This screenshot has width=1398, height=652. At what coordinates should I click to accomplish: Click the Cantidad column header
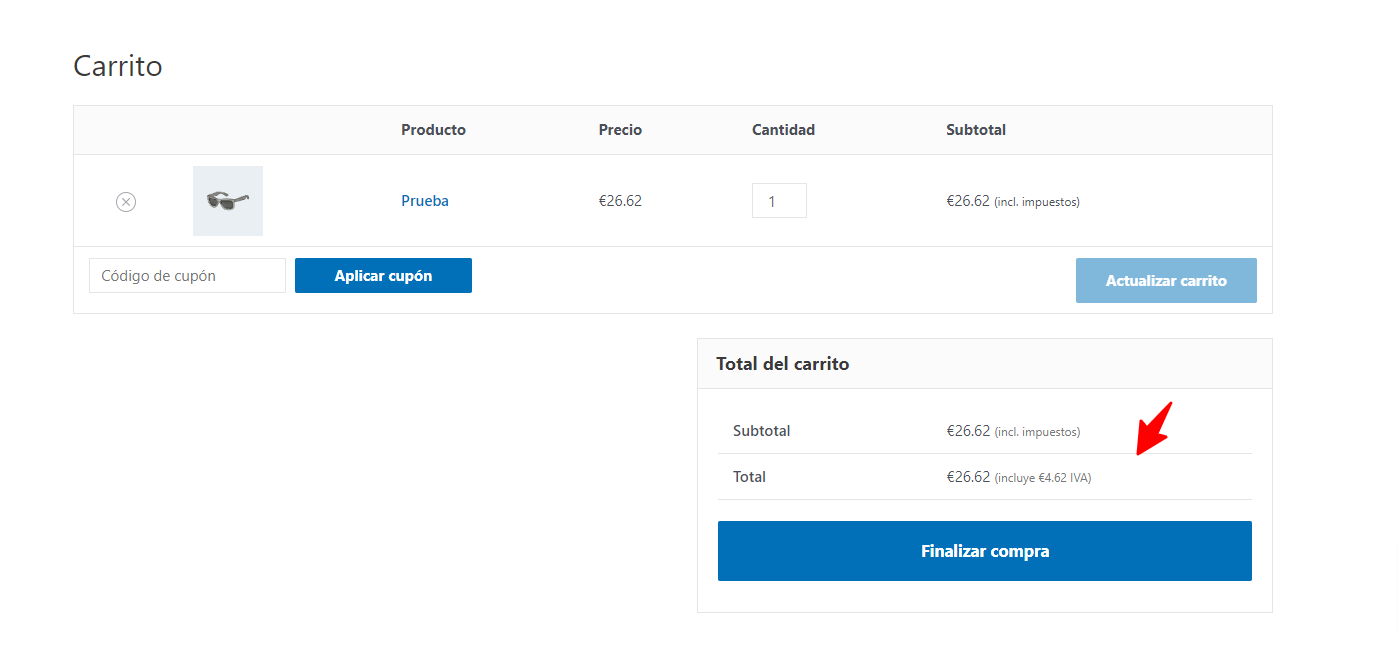783,130
